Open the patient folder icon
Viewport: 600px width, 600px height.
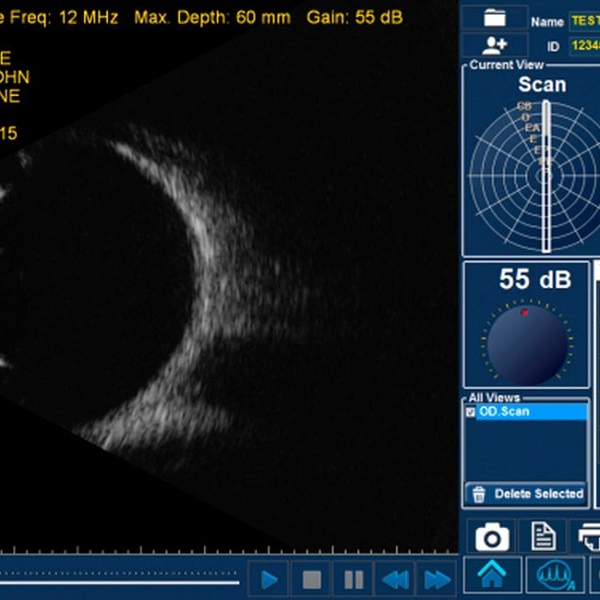coord(495,17)
